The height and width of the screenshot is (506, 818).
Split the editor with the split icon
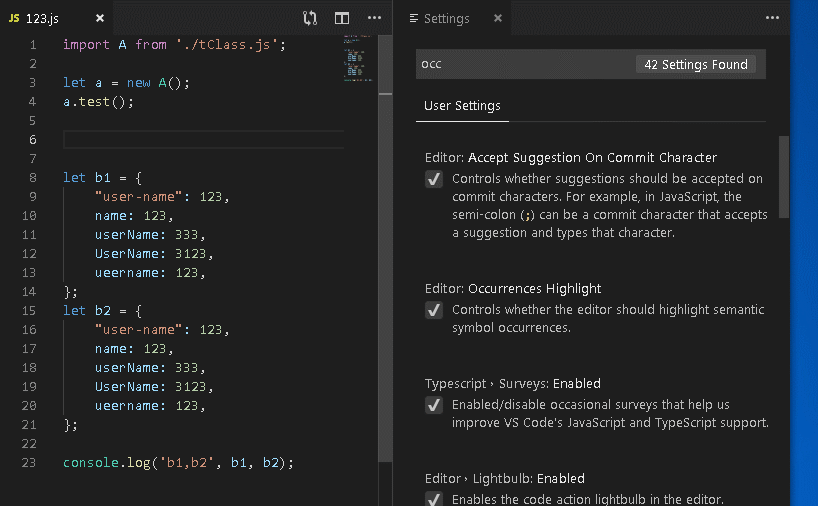342,18
